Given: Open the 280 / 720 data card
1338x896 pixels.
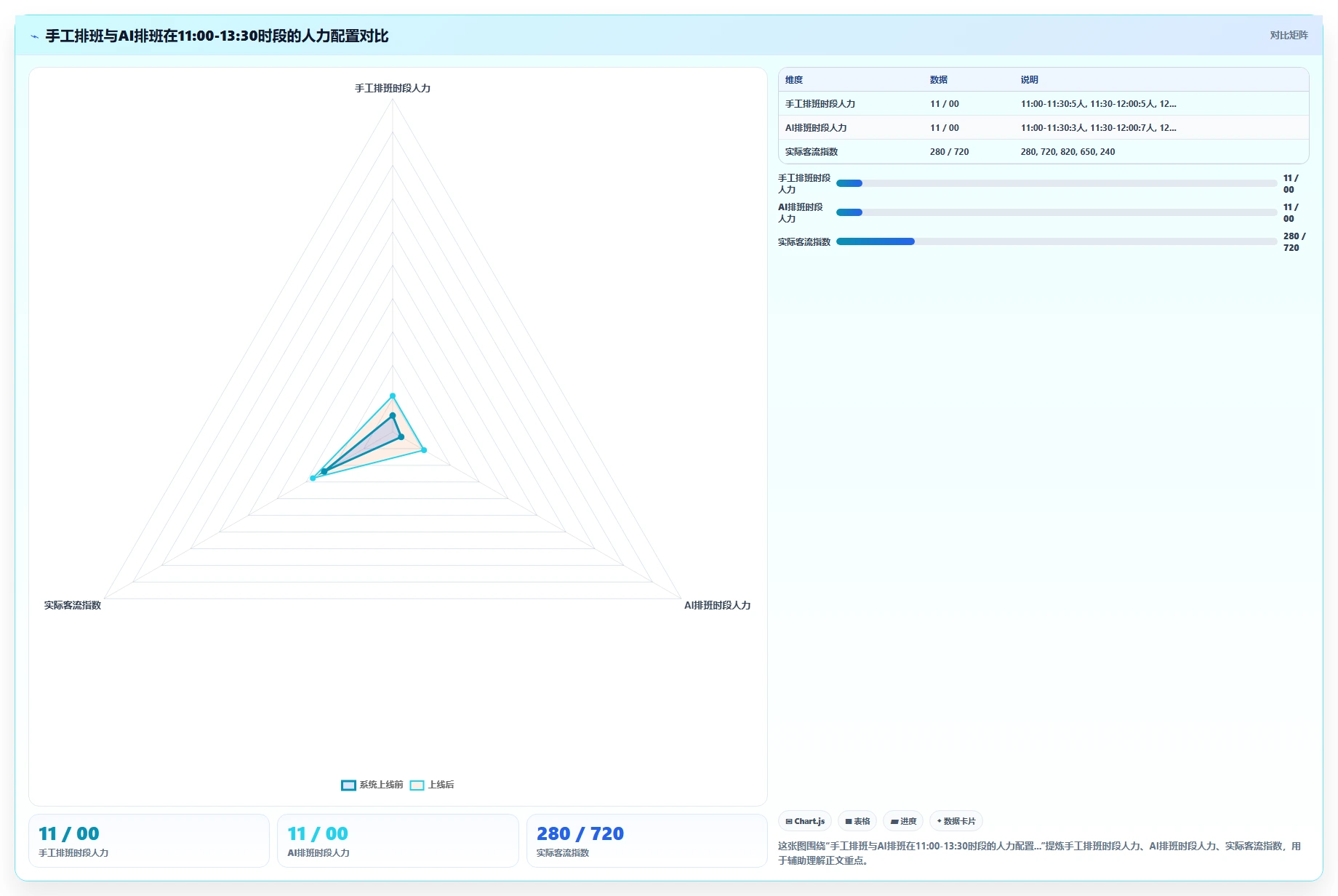Looking at the screenshot, I should pos(646,841).
